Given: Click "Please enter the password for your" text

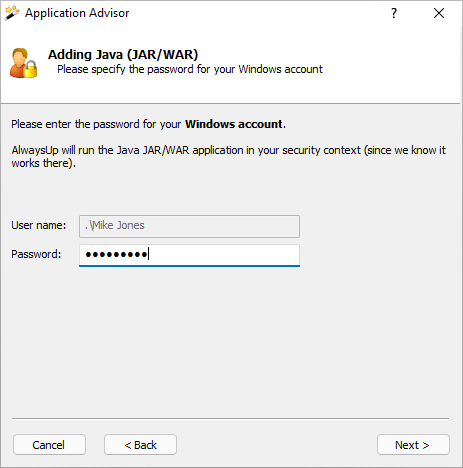Looking at the screenshot, I should [96, 124].
